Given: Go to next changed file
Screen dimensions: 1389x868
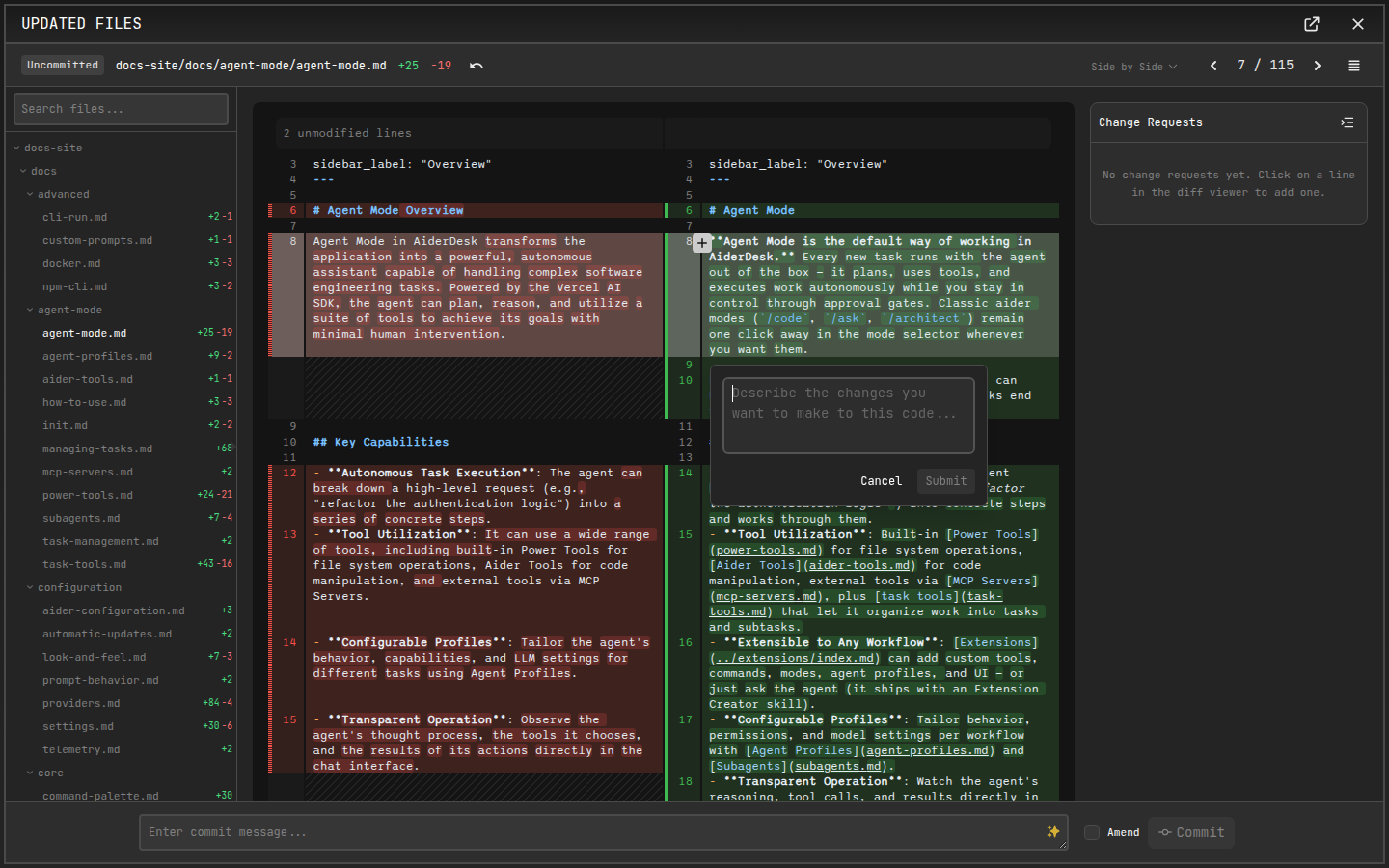Looking at the screenshot, I should click(1318, 66).
